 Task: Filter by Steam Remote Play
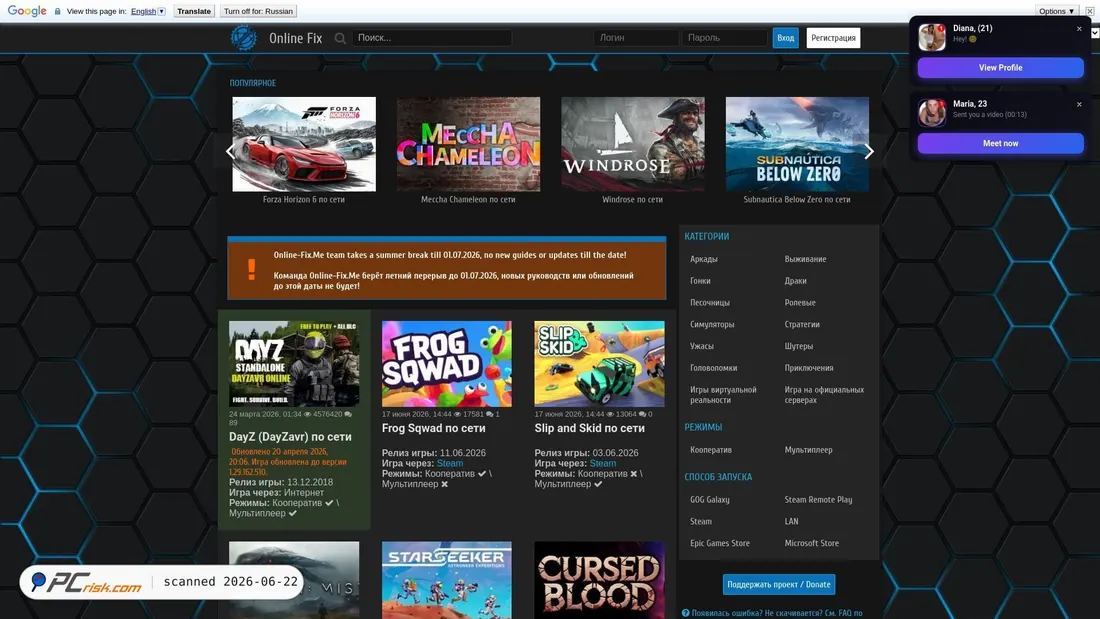click(x=818, y=500)
